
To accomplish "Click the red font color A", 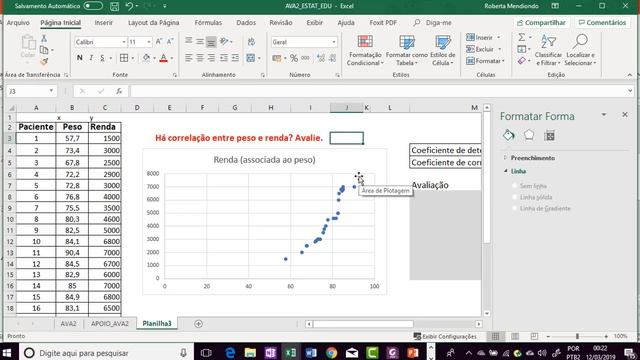I will 163,58.
